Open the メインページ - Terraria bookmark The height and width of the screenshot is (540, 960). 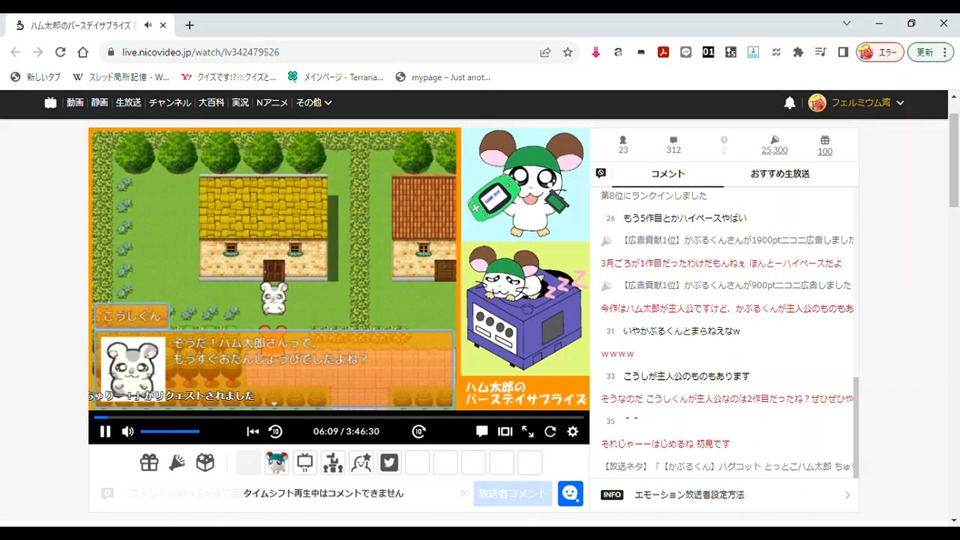336,77
